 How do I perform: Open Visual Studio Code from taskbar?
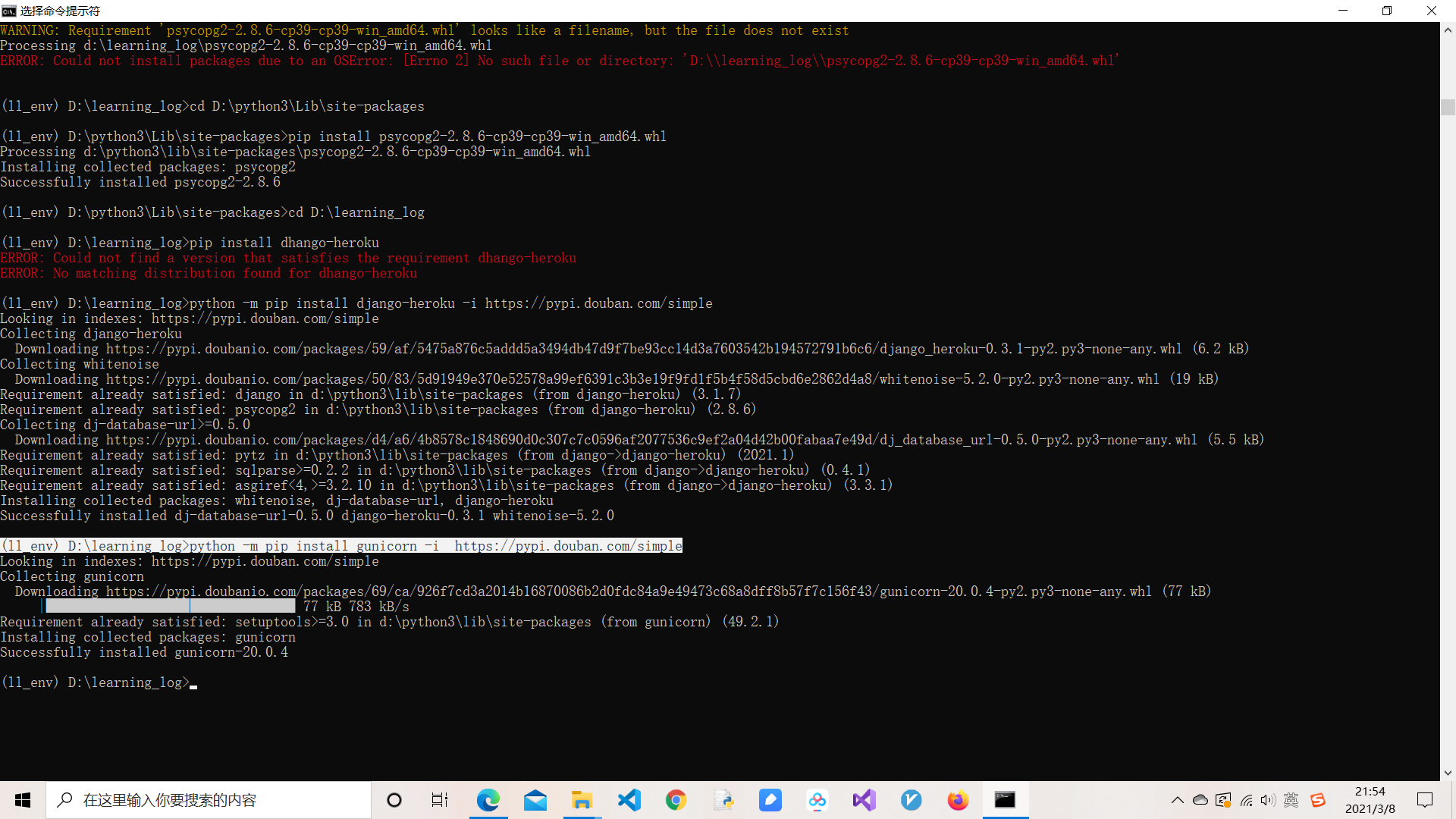(629, 800)
